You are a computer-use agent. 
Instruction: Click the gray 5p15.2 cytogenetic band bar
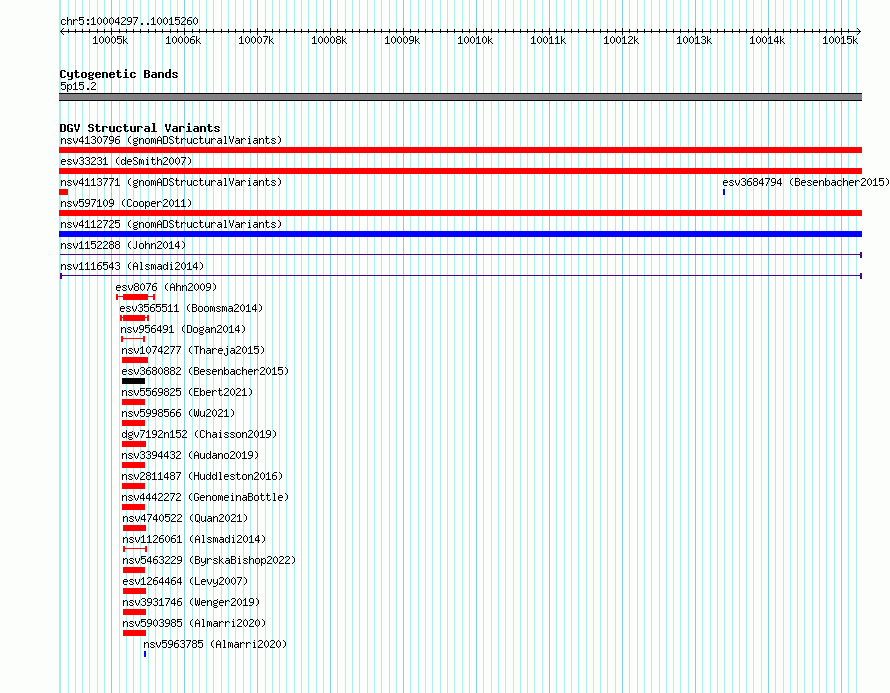click(x=460, y=97)
